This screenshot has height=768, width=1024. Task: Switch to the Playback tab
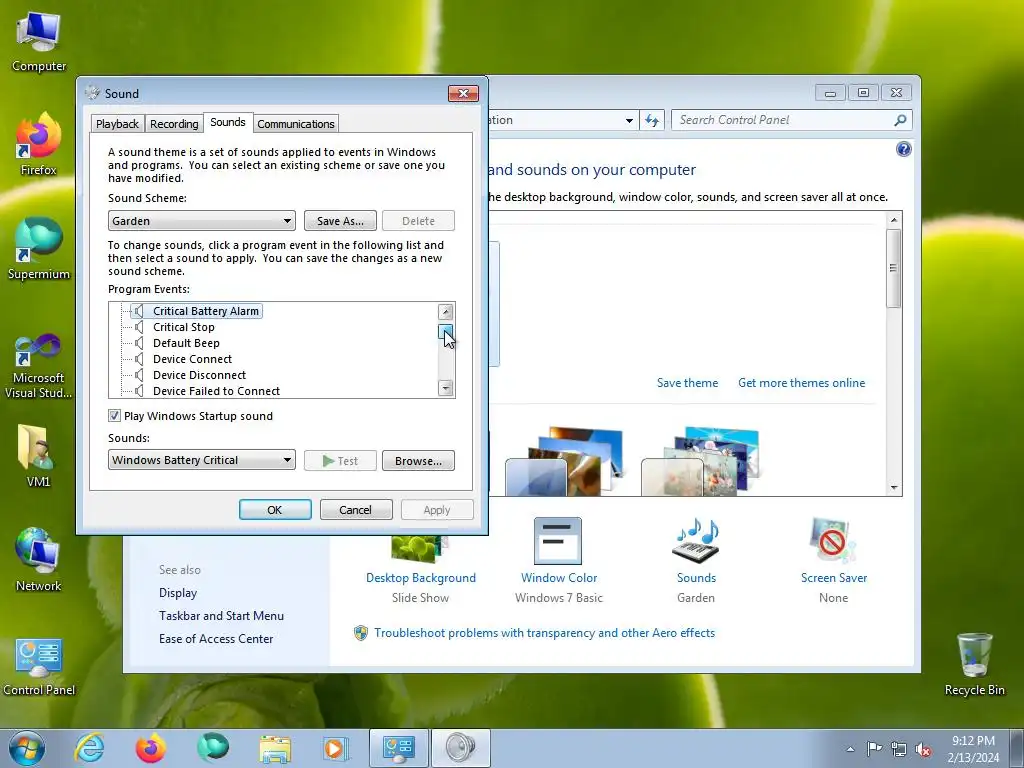pos(118,124)
